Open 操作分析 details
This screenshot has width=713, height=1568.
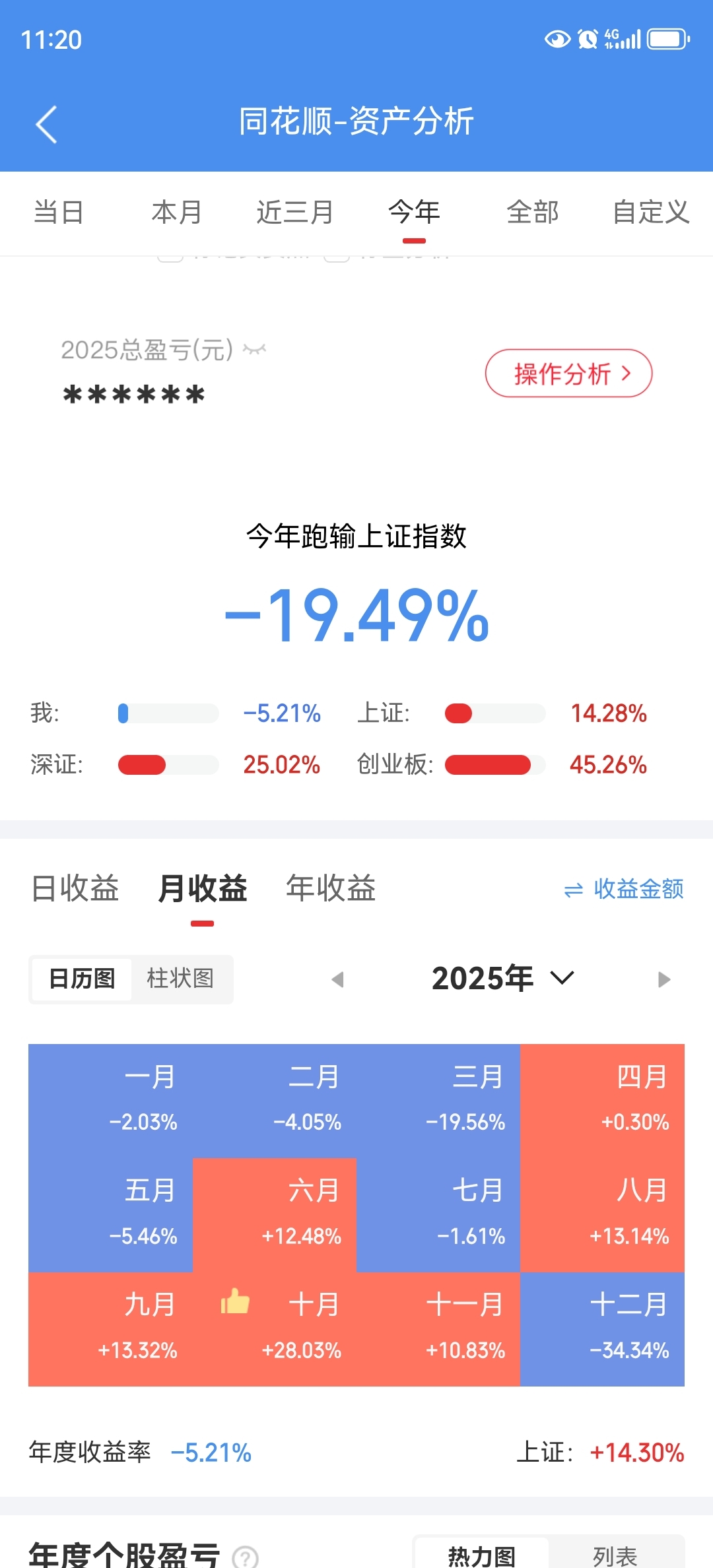[568, 374]
